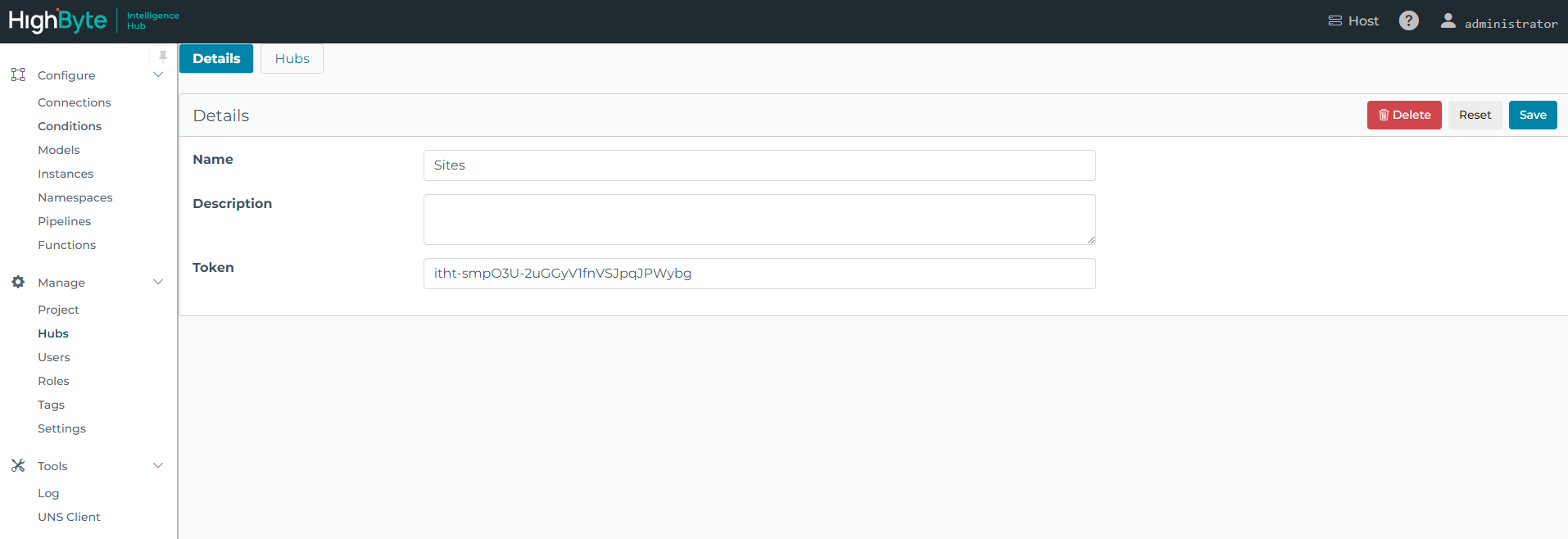Viewport: 1568px width, 539px height.
Task: Click the Manage gear icon
Action: coord(18,282)
